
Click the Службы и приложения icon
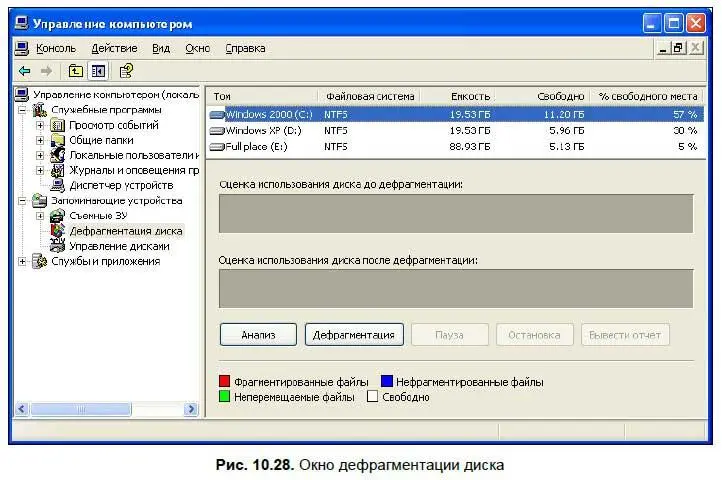coord(40,261)
